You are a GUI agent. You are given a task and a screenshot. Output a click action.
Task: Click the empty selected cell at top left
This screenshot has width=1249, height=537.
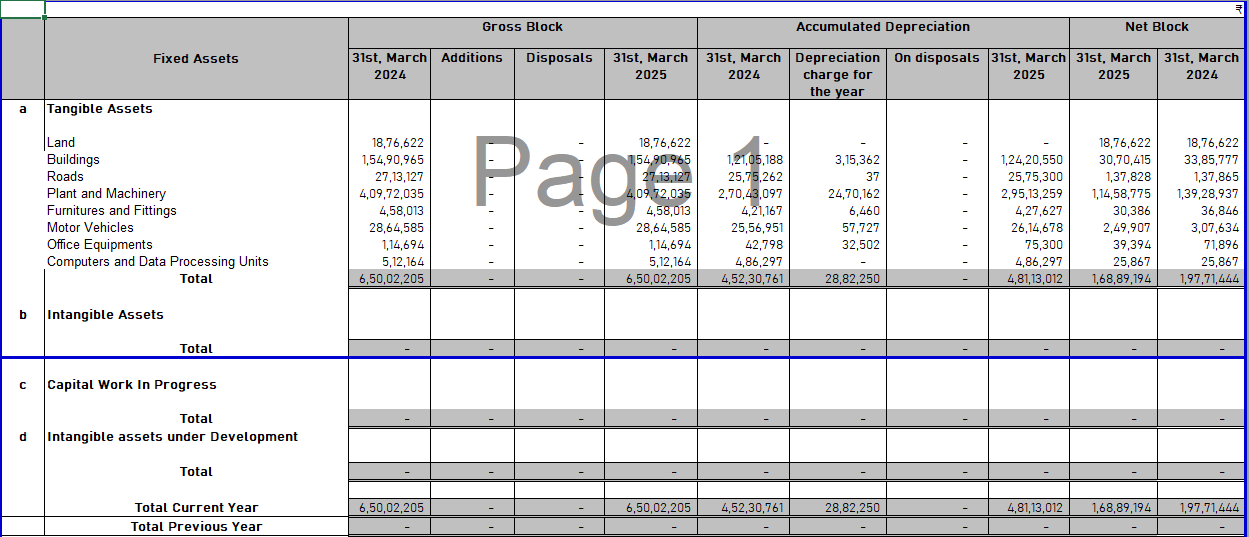(x=22, y=9)
